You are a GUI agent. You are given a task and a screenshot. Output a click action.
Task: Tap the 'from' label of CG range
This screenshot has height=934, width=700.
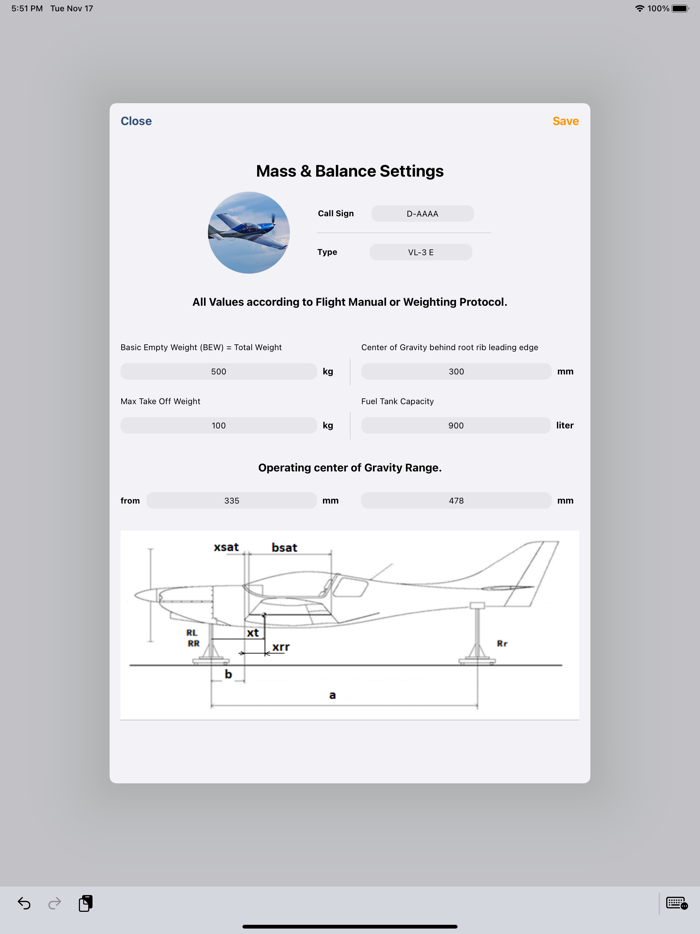130,500
